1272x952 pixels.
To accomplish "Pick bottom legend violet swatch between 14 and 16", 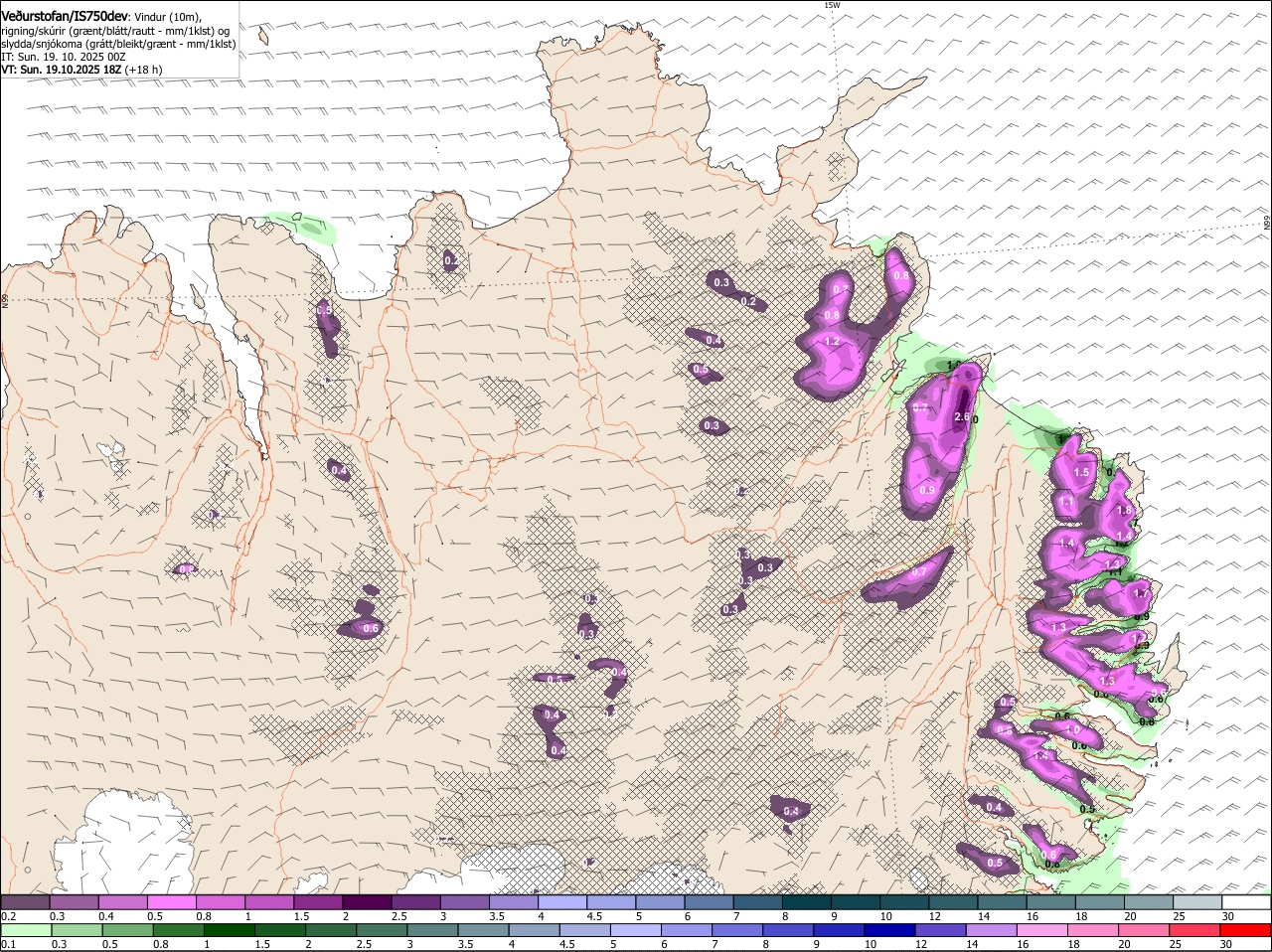I will [x=994, y=930].
